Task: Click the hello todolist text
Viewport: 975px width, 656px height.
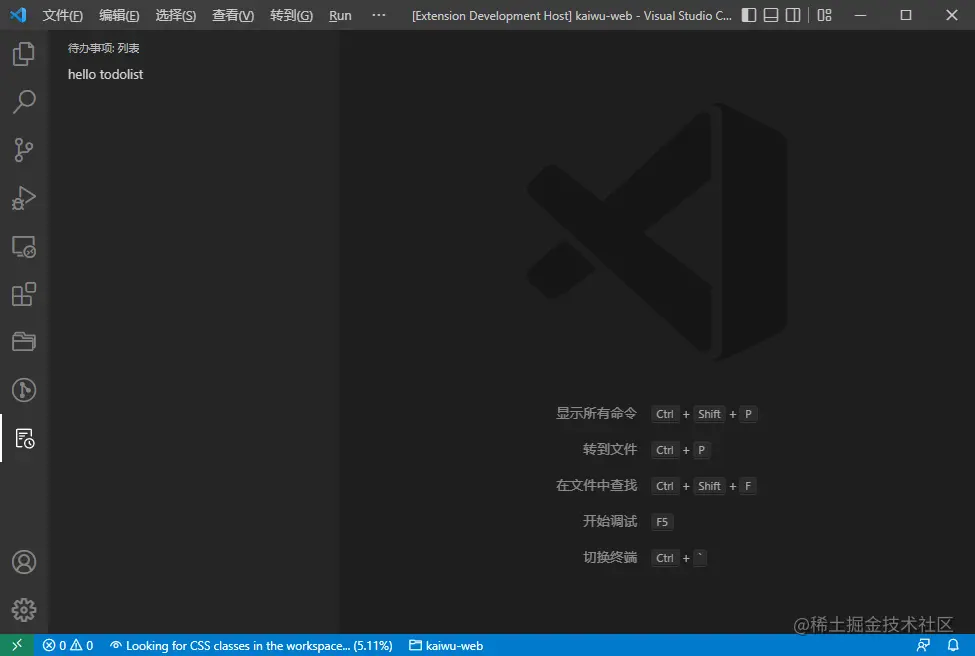Action: click(x=105, y=74)
